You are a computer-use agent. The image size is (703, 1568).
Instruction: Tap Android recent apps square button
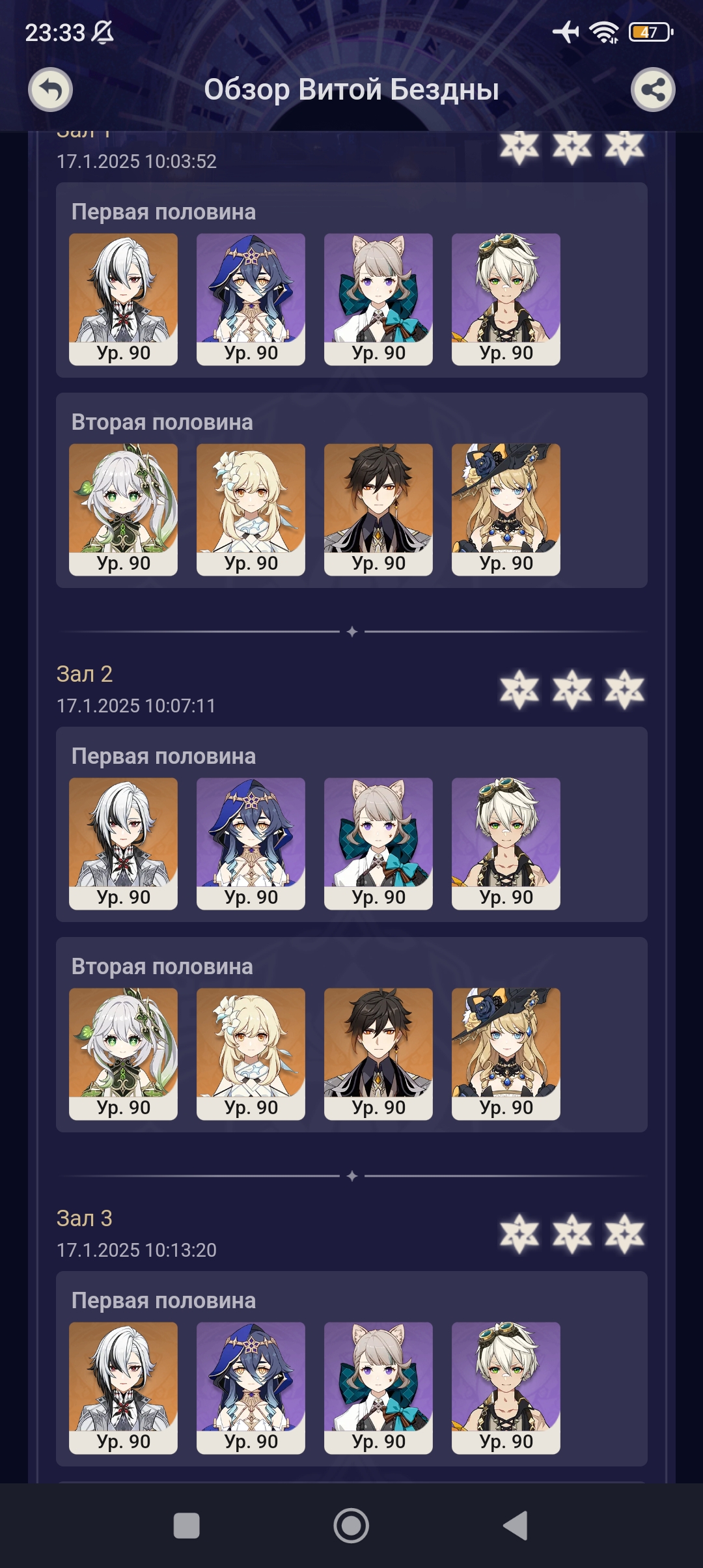(187, 1526)
